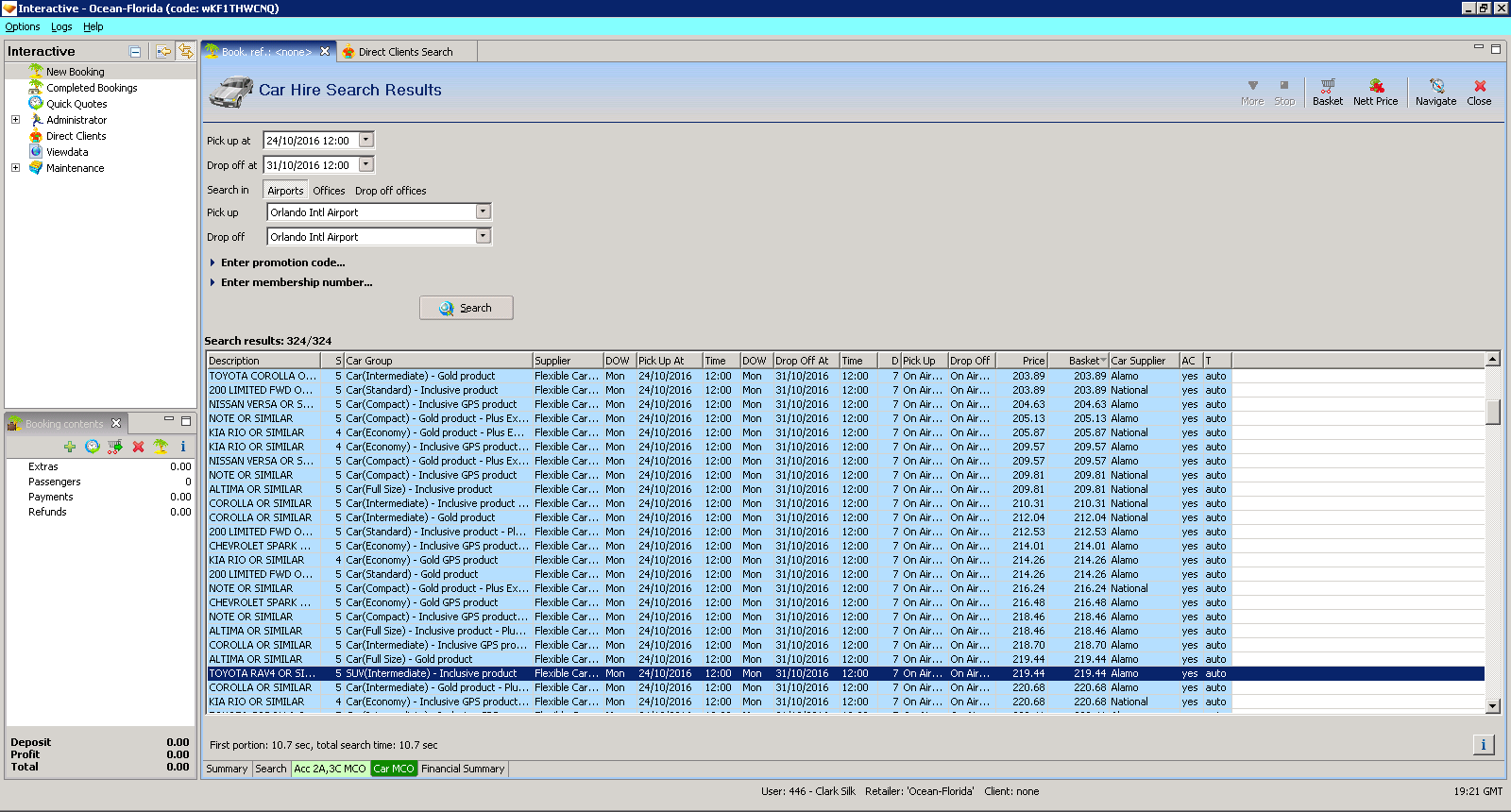Open the Pick up airport dropdown

click(484, 211)
